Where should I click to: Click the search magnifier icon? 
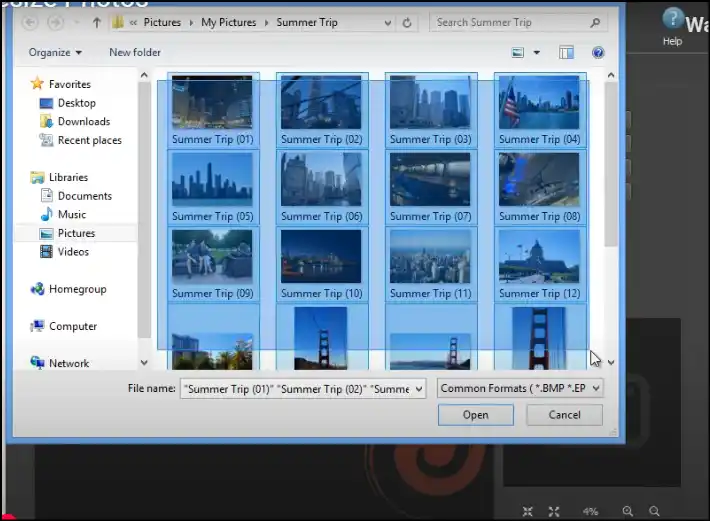pos(595,22)
